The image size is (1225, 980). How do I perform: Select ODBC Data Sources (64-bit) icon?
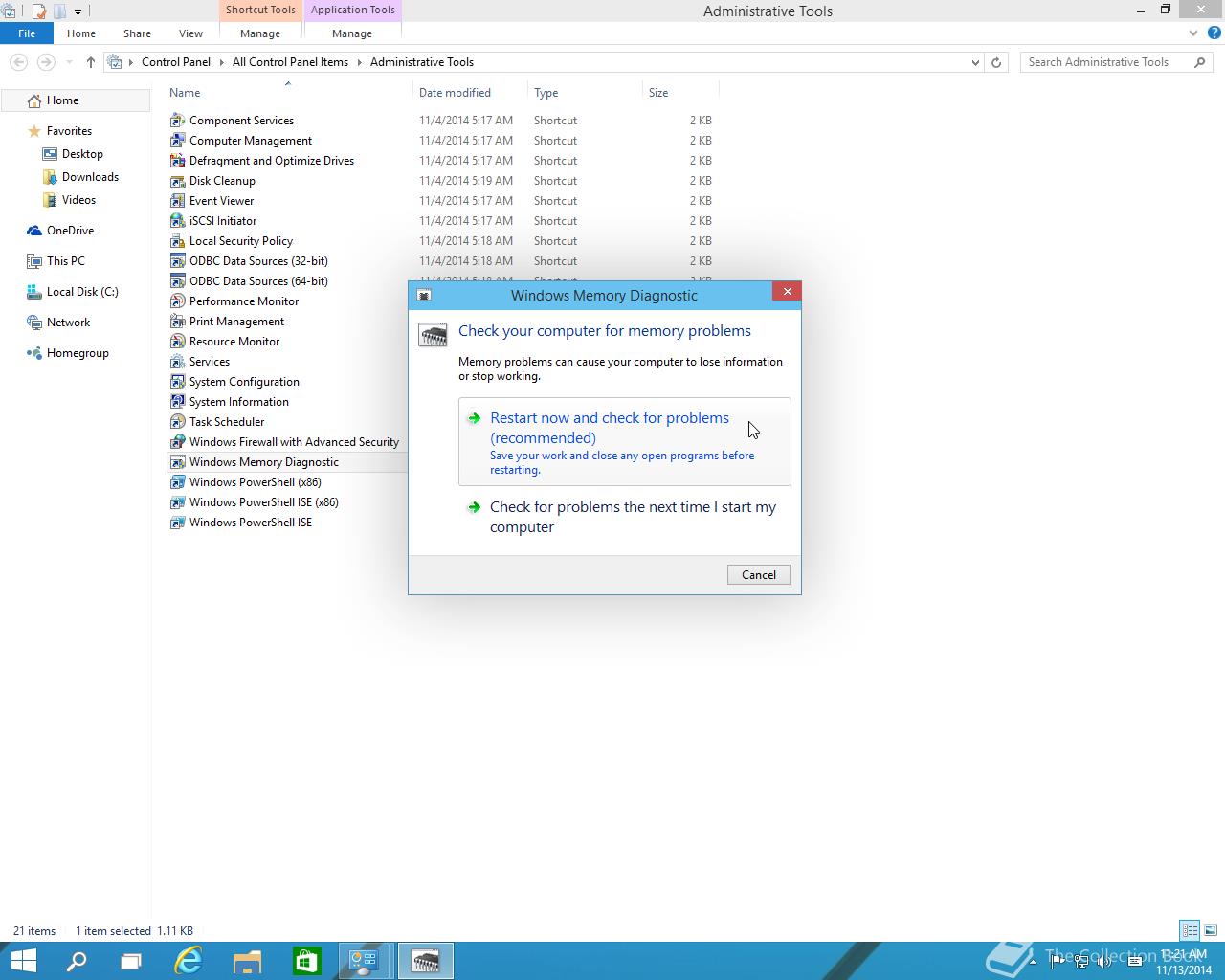[177, 281]
